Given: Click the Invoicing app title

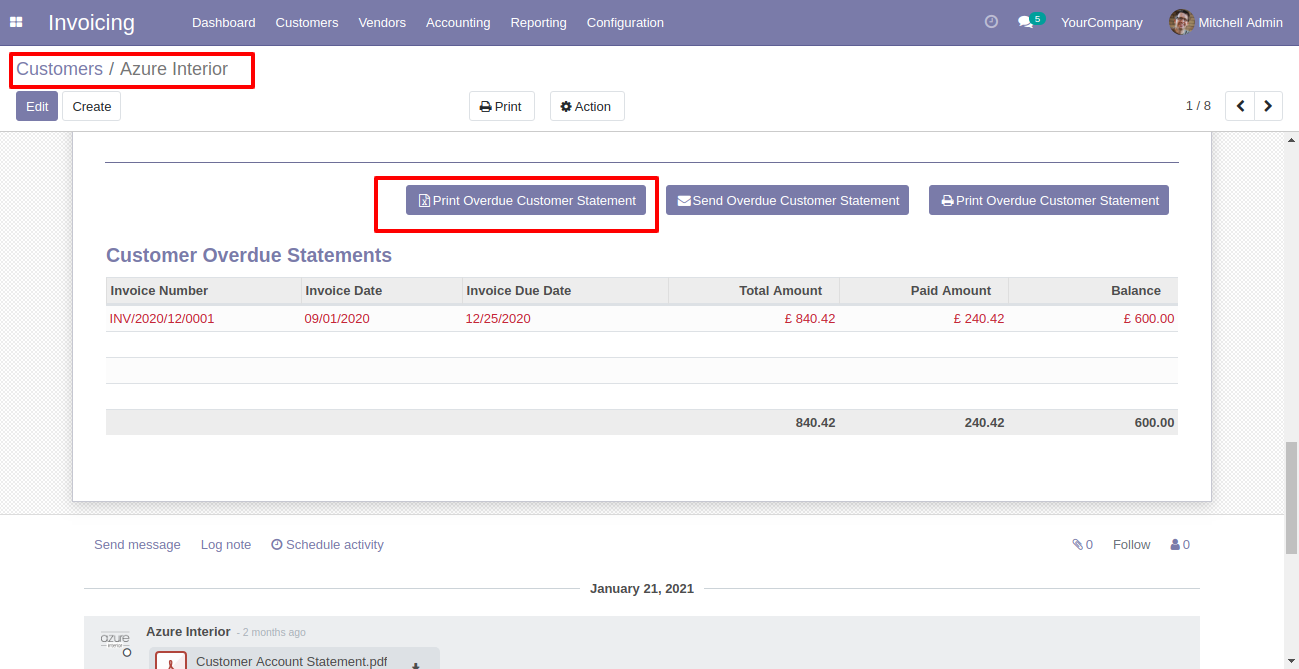Looking at the screenshot, I should pos(91,22).
